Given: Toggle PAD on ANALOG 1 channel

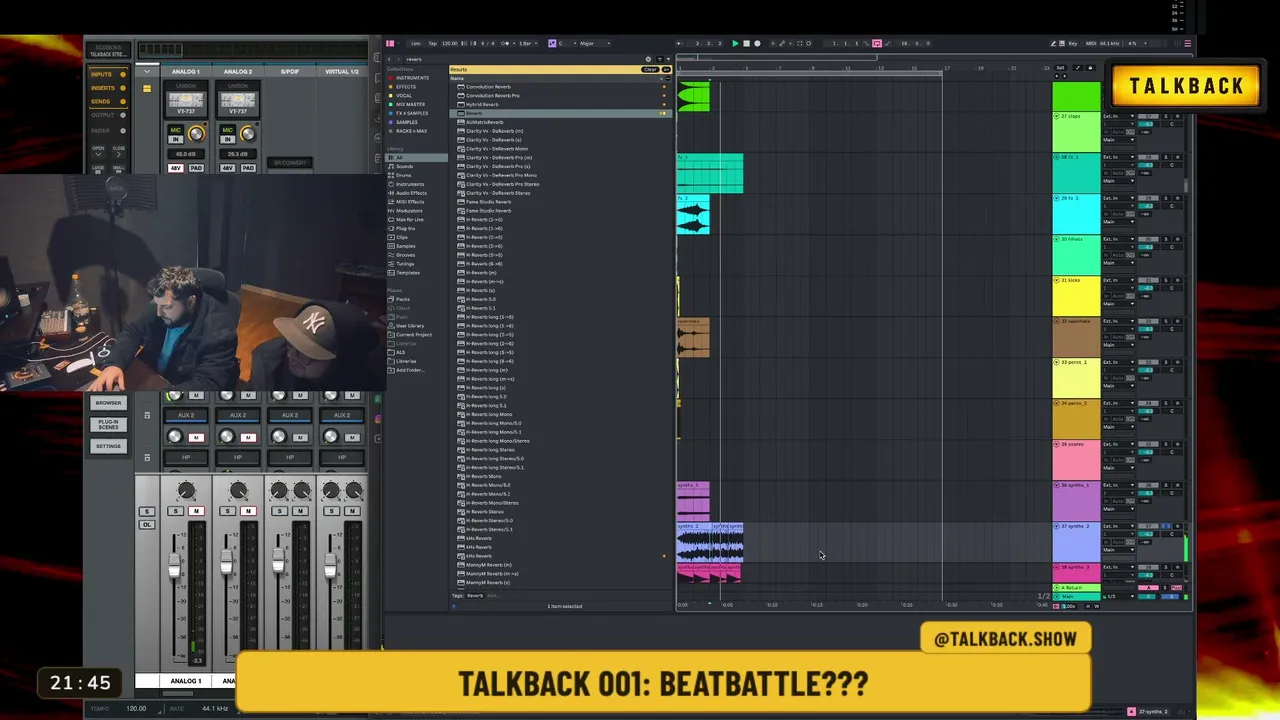Looking at the screenshot, I should 196,168.
